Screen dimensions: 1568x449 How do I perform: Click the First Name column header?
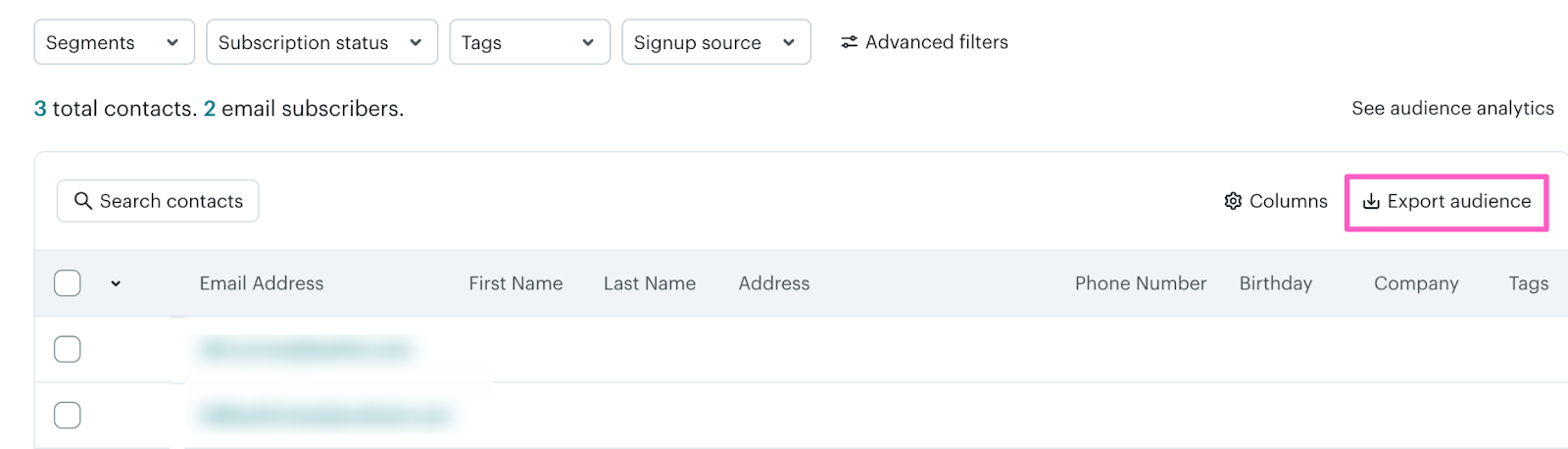point(515,283)
